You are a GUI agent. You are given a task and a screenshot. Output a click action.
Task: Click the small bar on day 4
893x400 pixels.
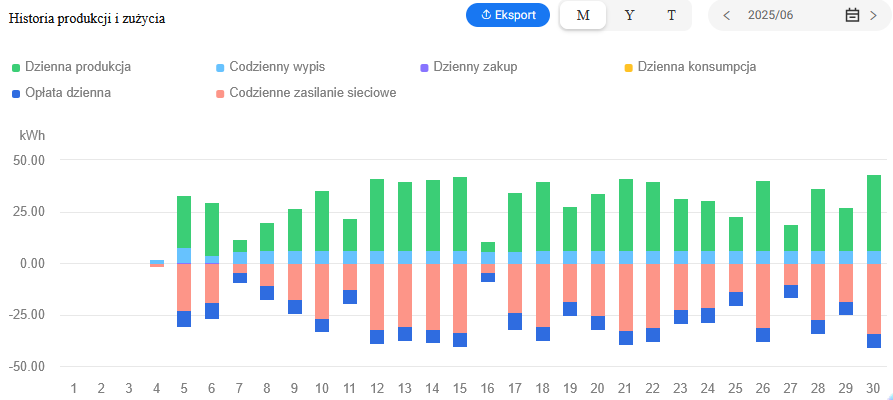click(x=157, y=263)
